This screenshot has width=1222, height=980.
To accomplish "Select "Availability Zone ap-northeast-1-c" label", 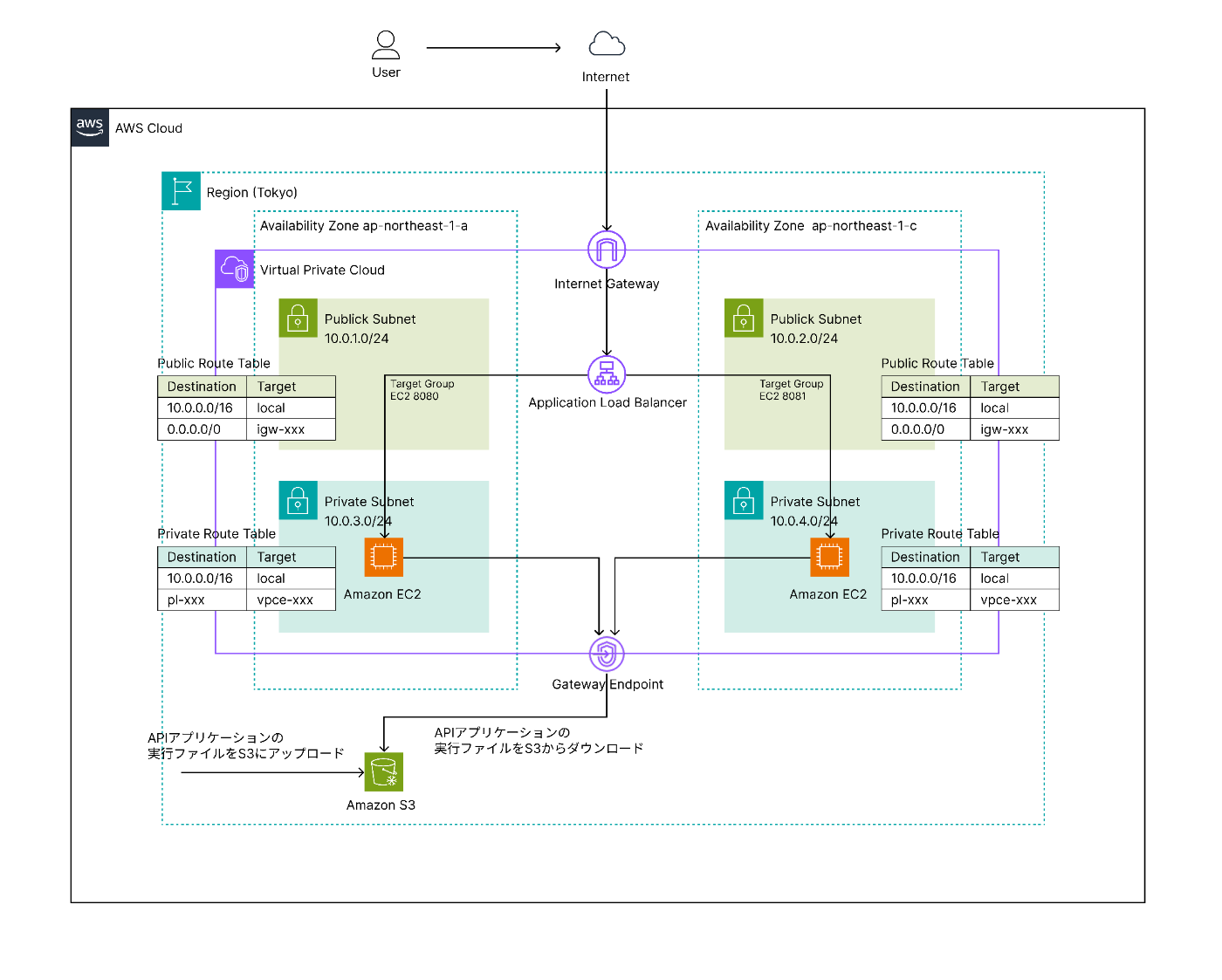I will [811, 226].
